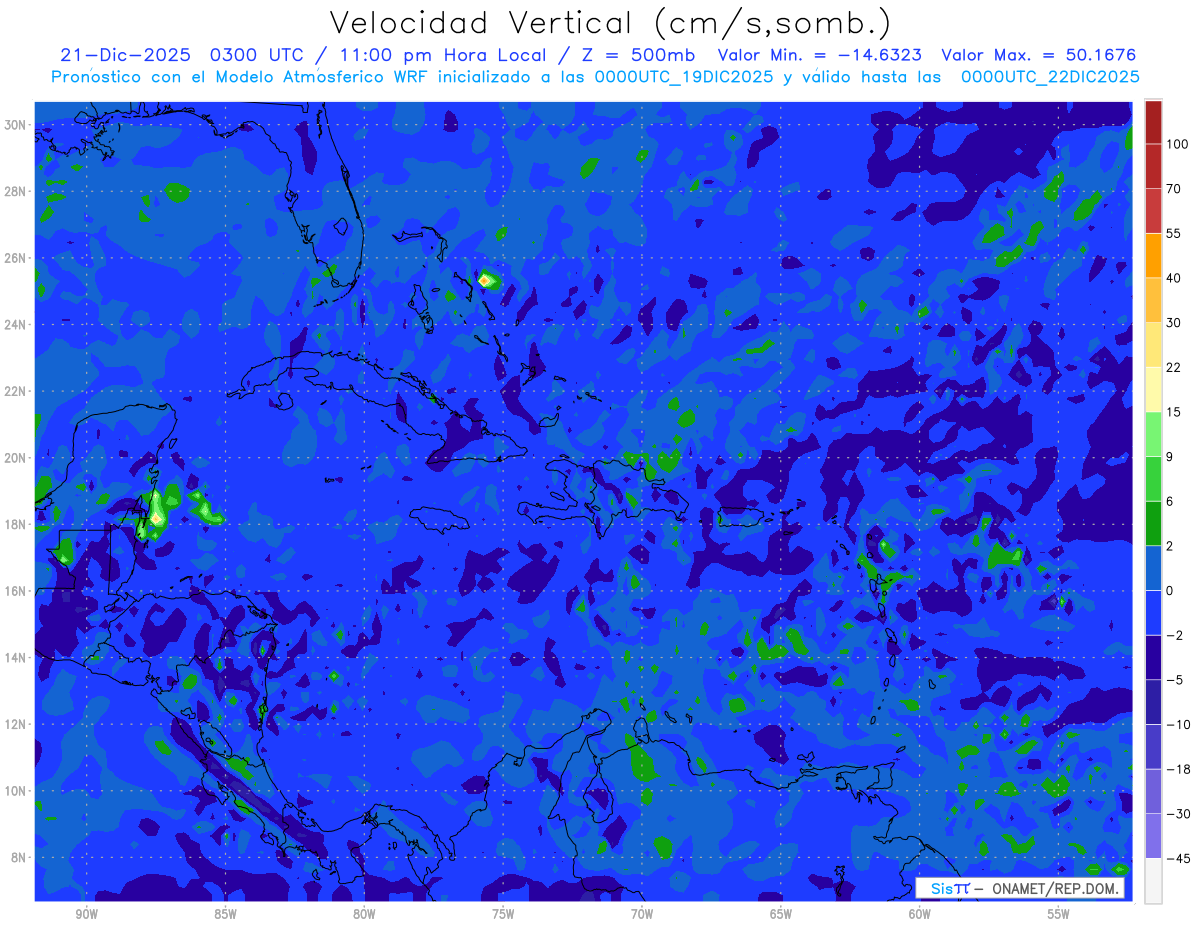
Task: Click the "0000UTC_22DIC2025" valid-until time
Action: click(1049, 77)
